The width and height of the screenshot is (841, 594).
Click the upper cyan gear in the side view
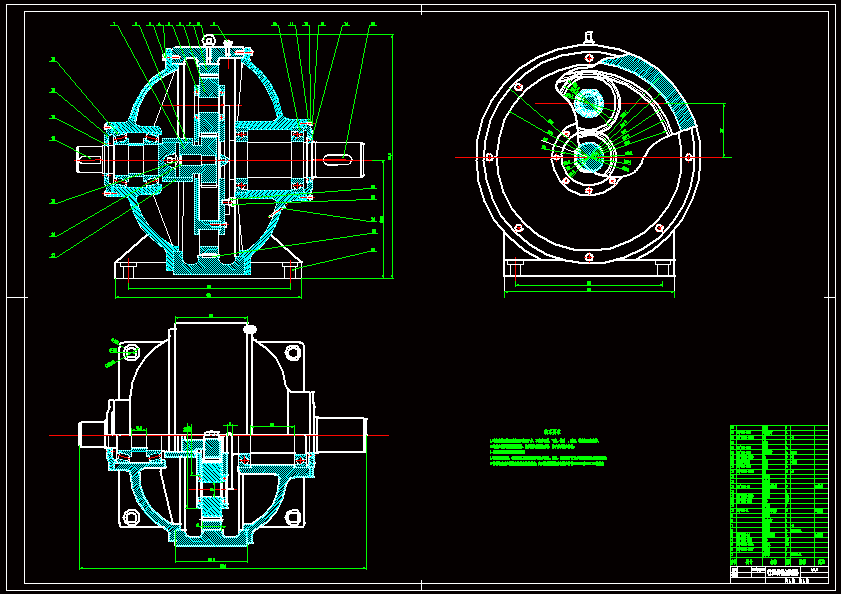(x=588, y=103)
